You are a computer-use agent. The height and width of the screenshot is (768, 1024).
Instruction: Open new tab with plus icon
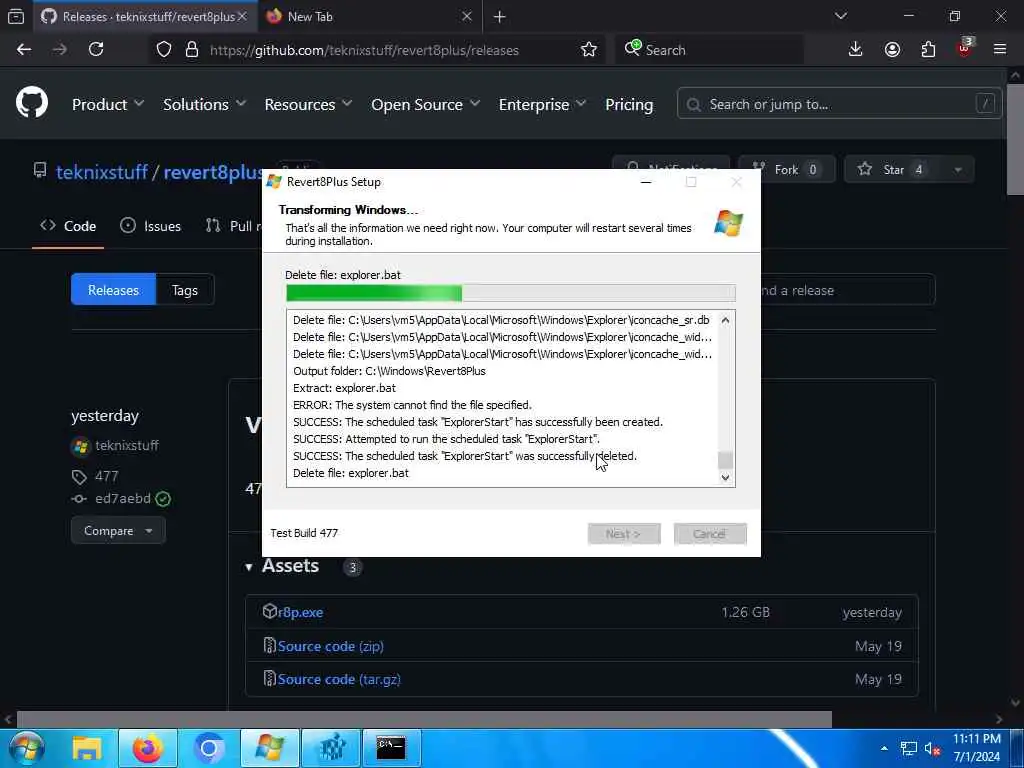click(x=500, y=17)
